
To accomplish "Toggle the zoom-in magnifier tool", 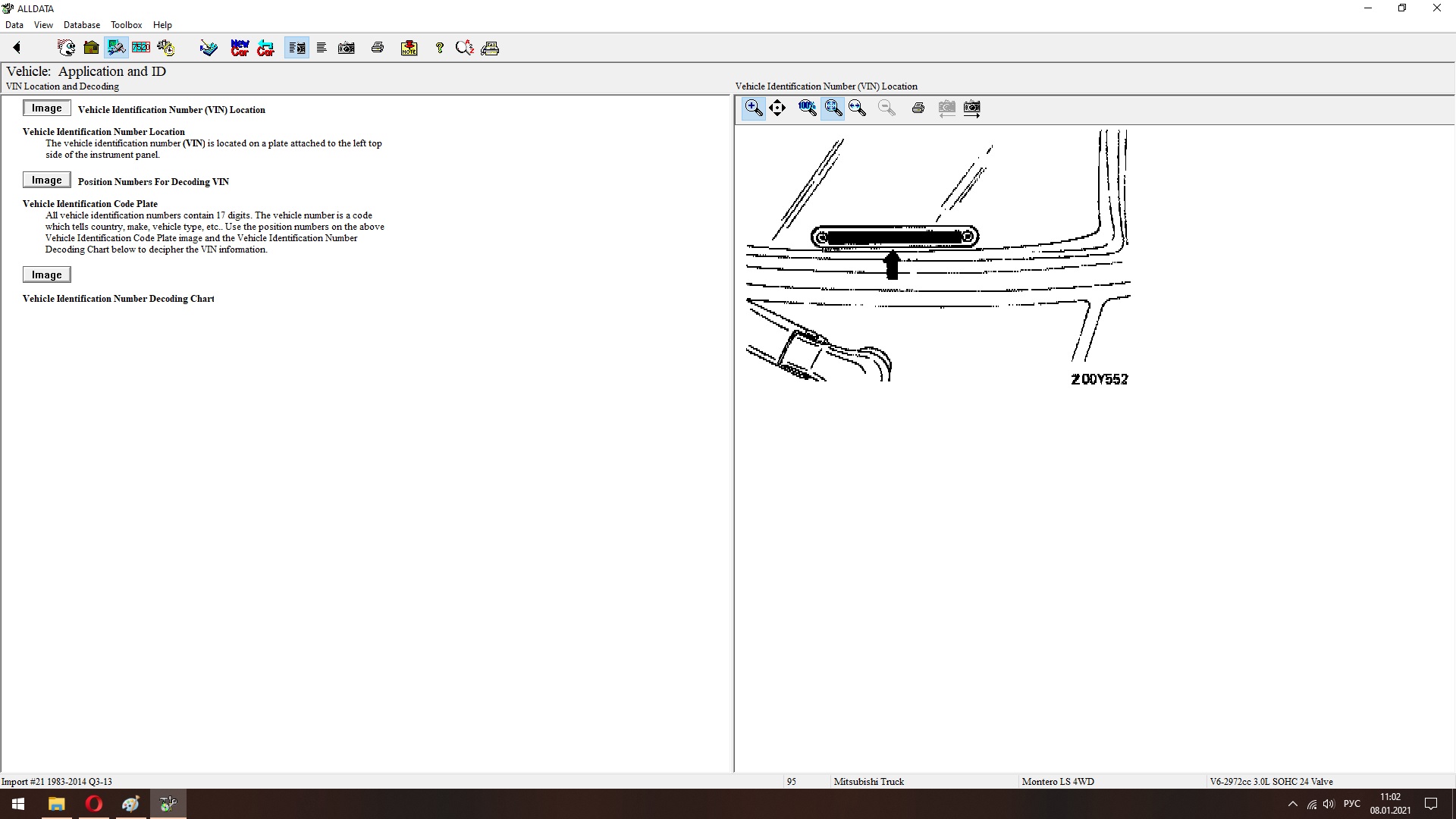I will tap(753, 108).
